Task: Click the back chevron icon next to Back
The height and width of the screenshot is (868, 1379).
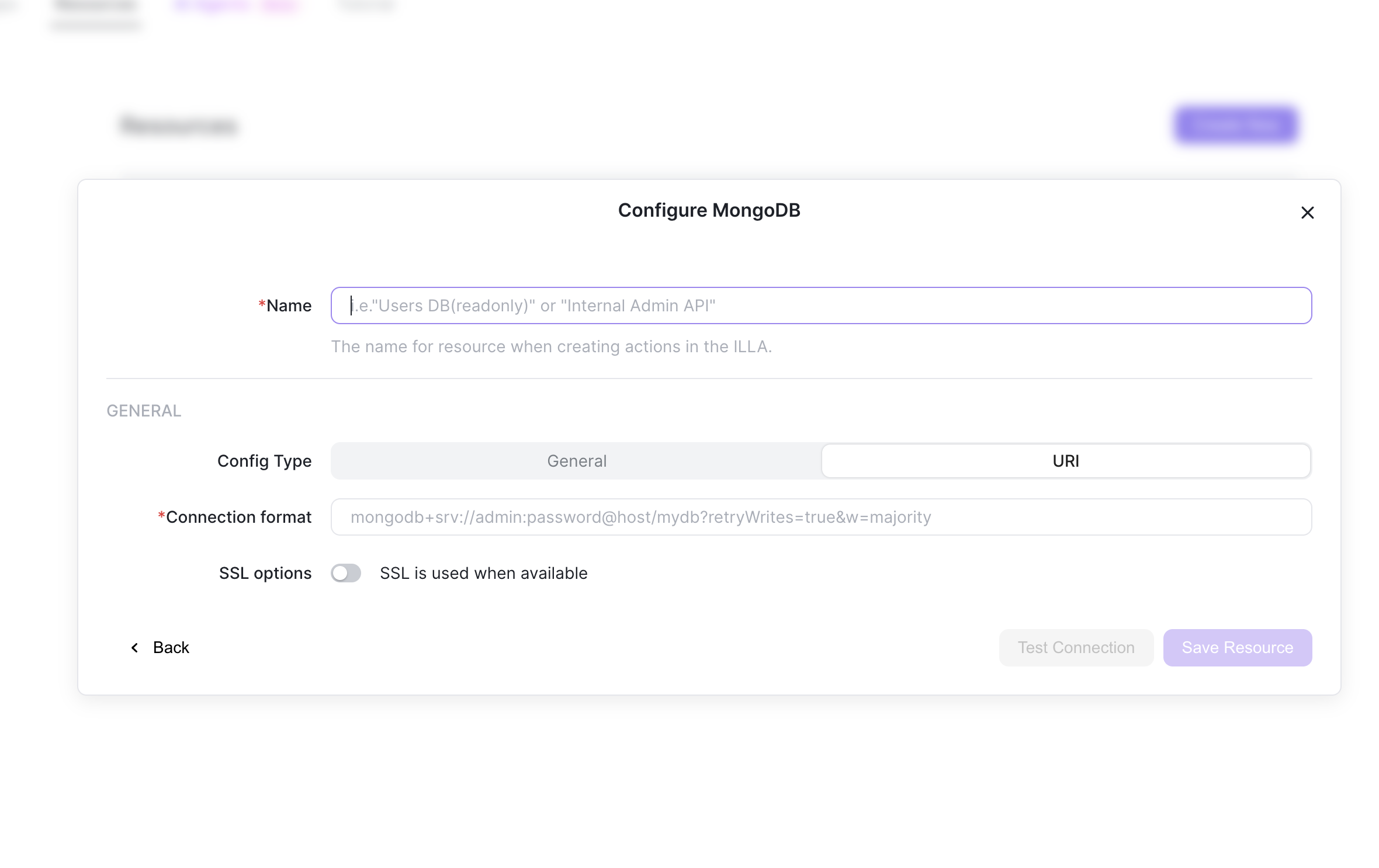Action: click(x=134, y=647)
